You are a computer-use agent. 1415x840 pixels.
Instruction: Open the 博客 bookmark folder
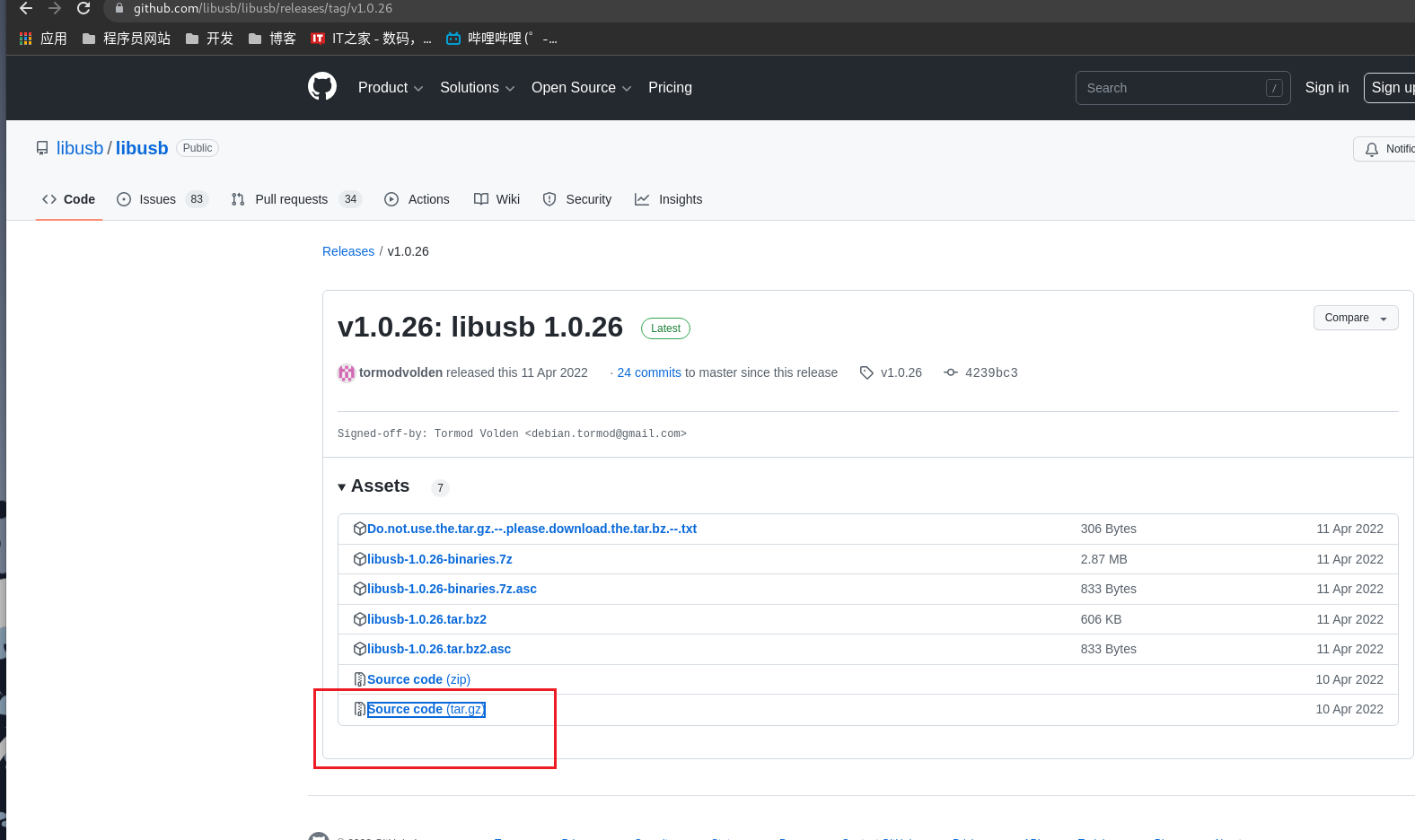click(272, 39)
